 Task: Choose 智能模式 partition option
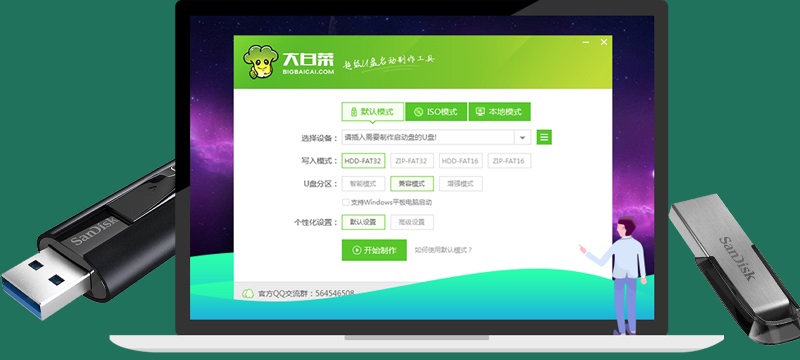[x=363, y=184]
